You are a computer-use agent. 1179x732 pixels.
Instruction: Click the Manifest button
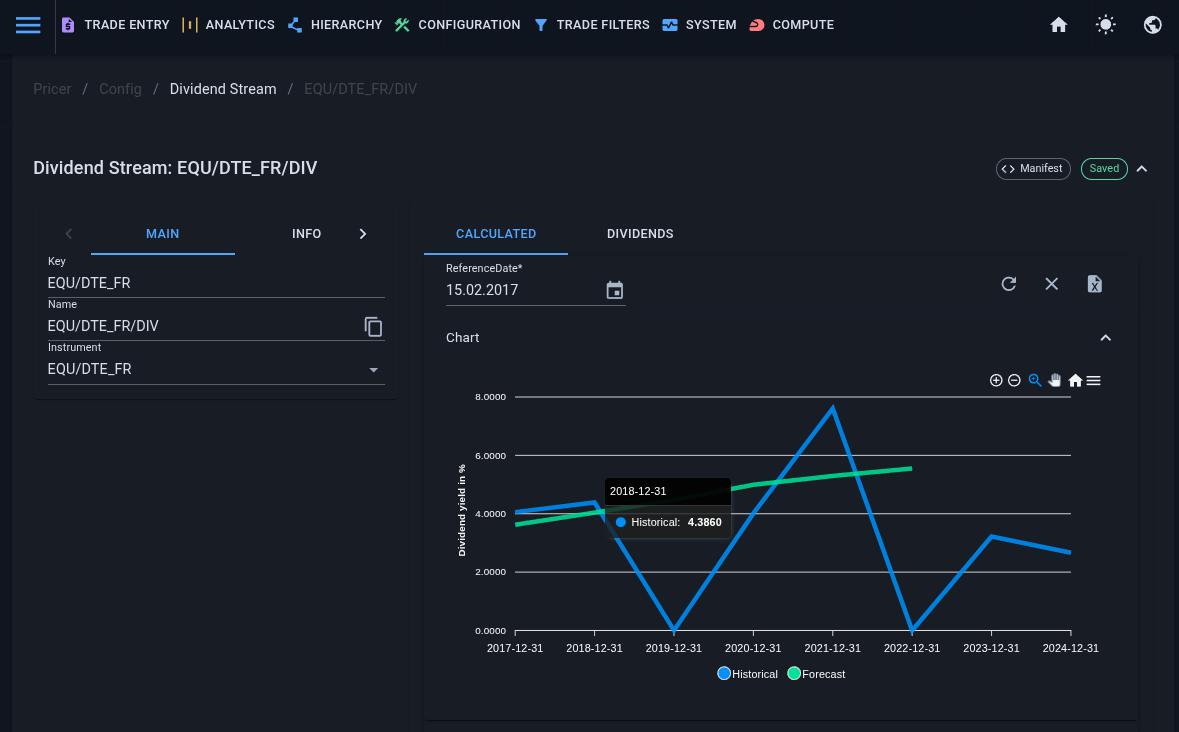click(x=1033, y=168)
